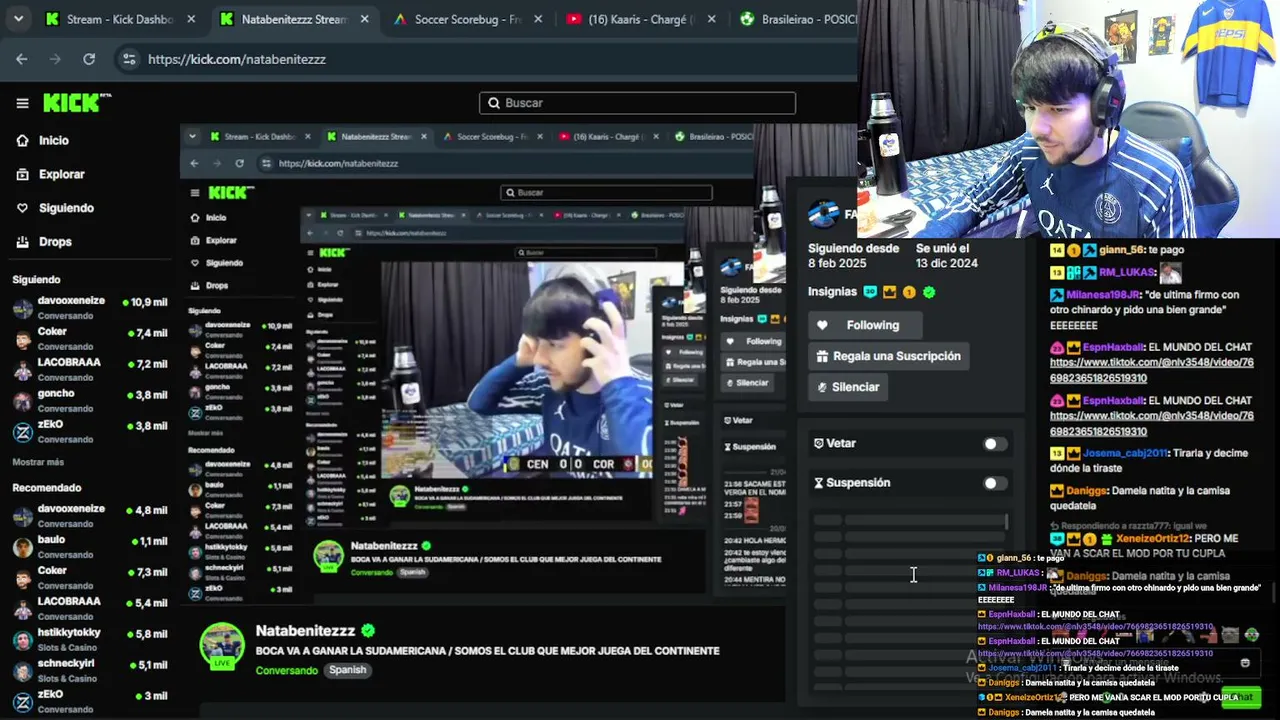Open goncho's channel from the Siguiendo list

90,400
